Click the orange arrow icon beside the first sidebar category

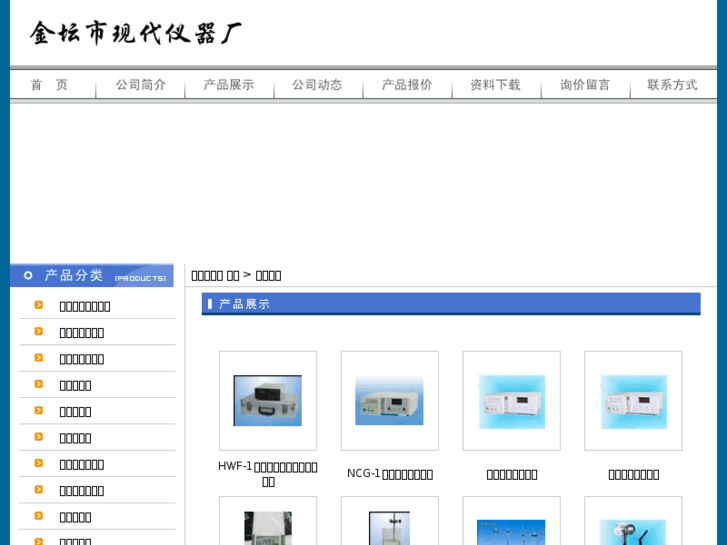(39, 305)
